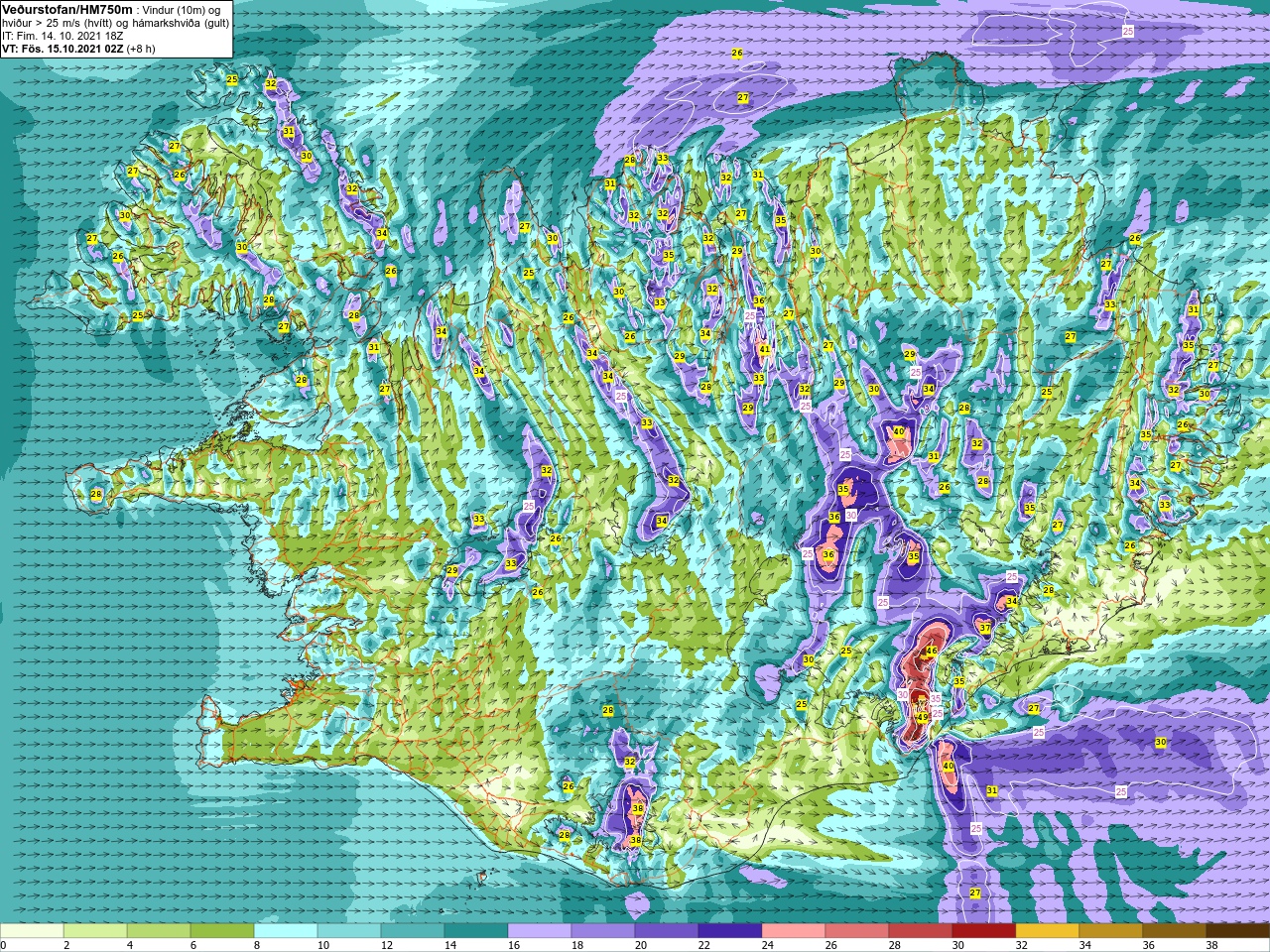Pick the 34–36 m/s mustard legend swatch

[x=1111, y=930]
